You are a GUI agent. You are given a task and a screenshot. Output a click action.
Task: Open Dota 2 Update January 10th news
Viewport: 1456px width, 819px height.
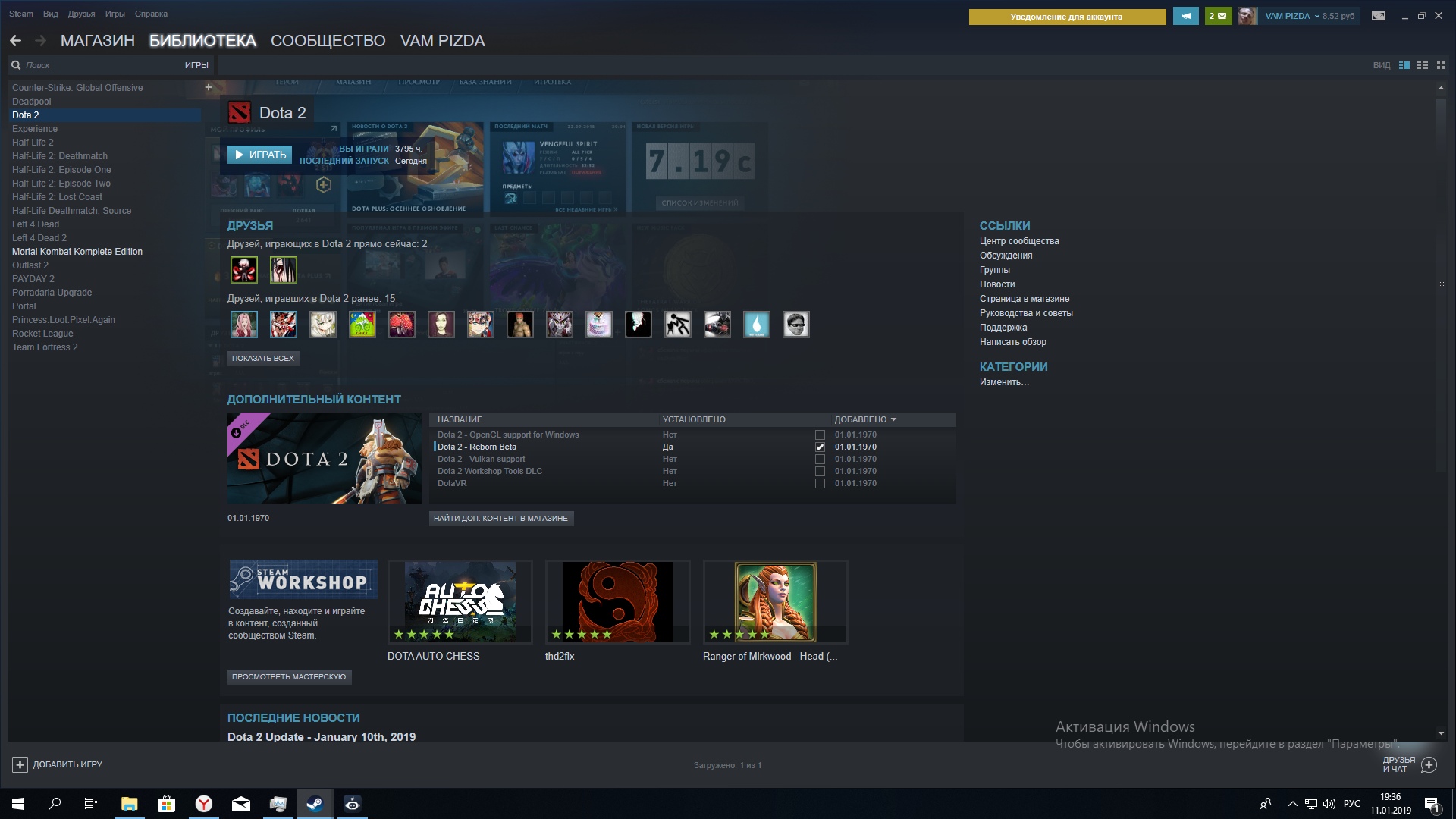pos(322,737)
